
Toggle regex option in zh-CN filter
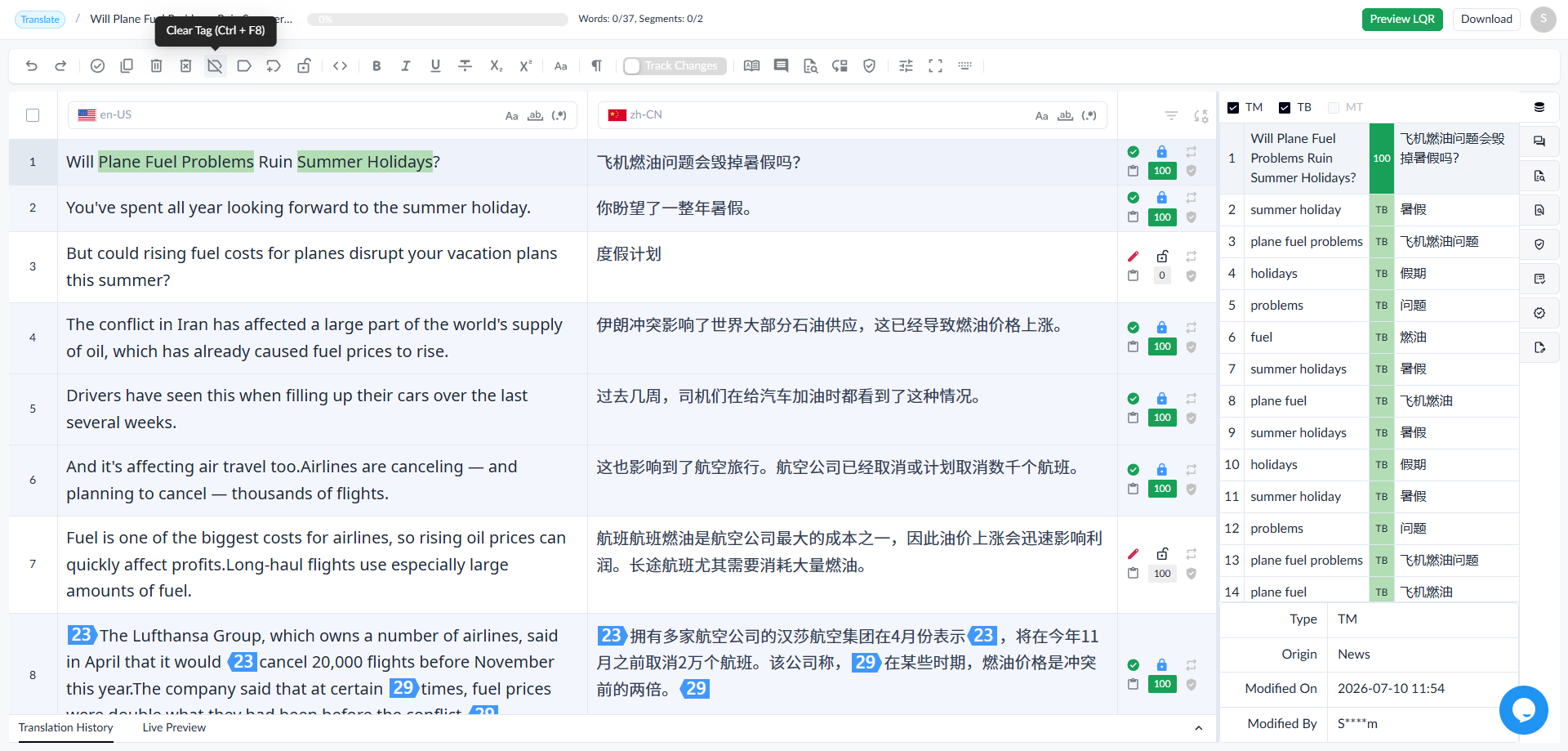click(1089, 116)
